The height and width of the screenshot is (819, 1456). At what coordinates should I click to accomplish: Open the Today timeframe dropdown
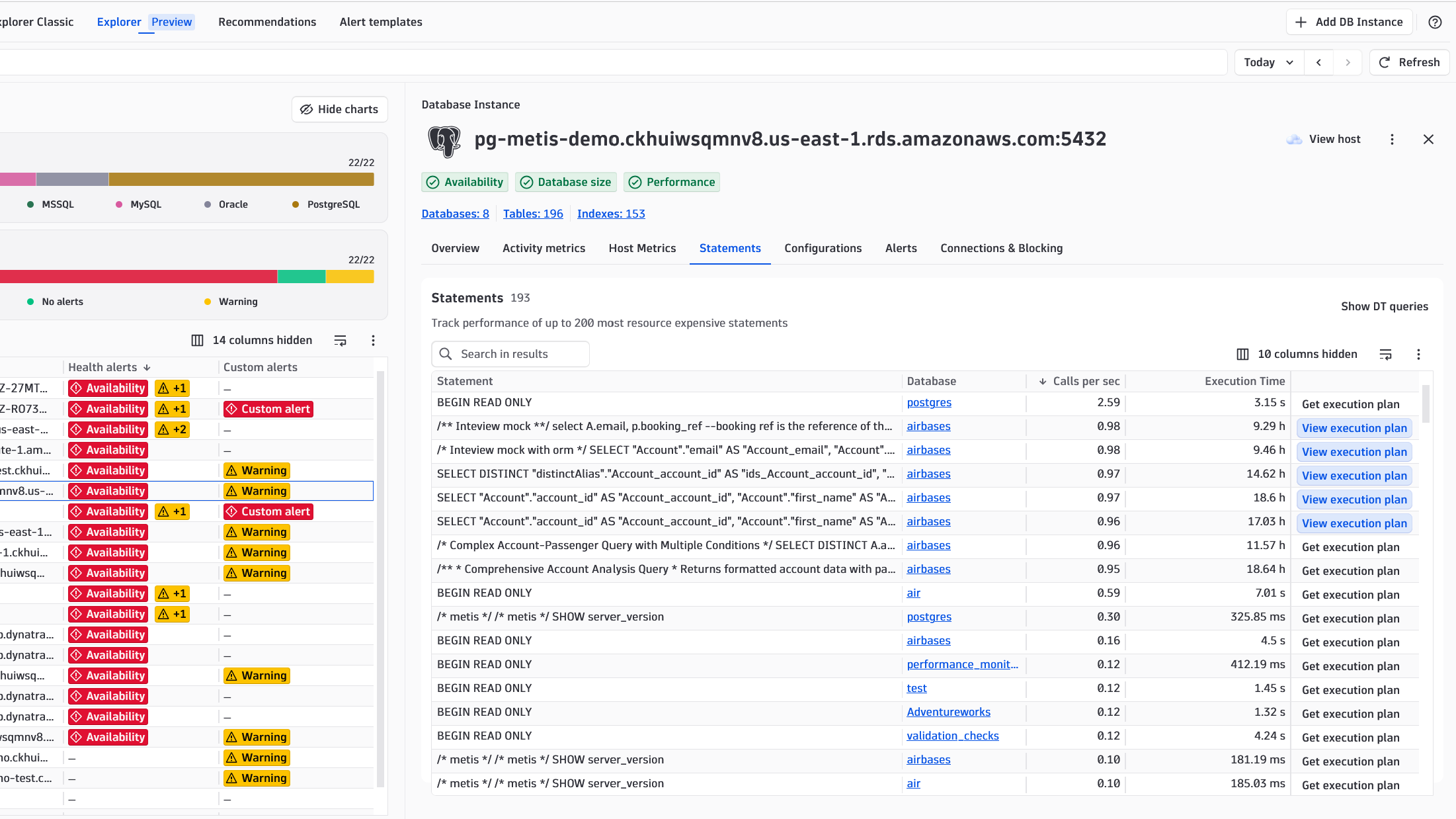pyautogui.click(x=1269, y=62)
